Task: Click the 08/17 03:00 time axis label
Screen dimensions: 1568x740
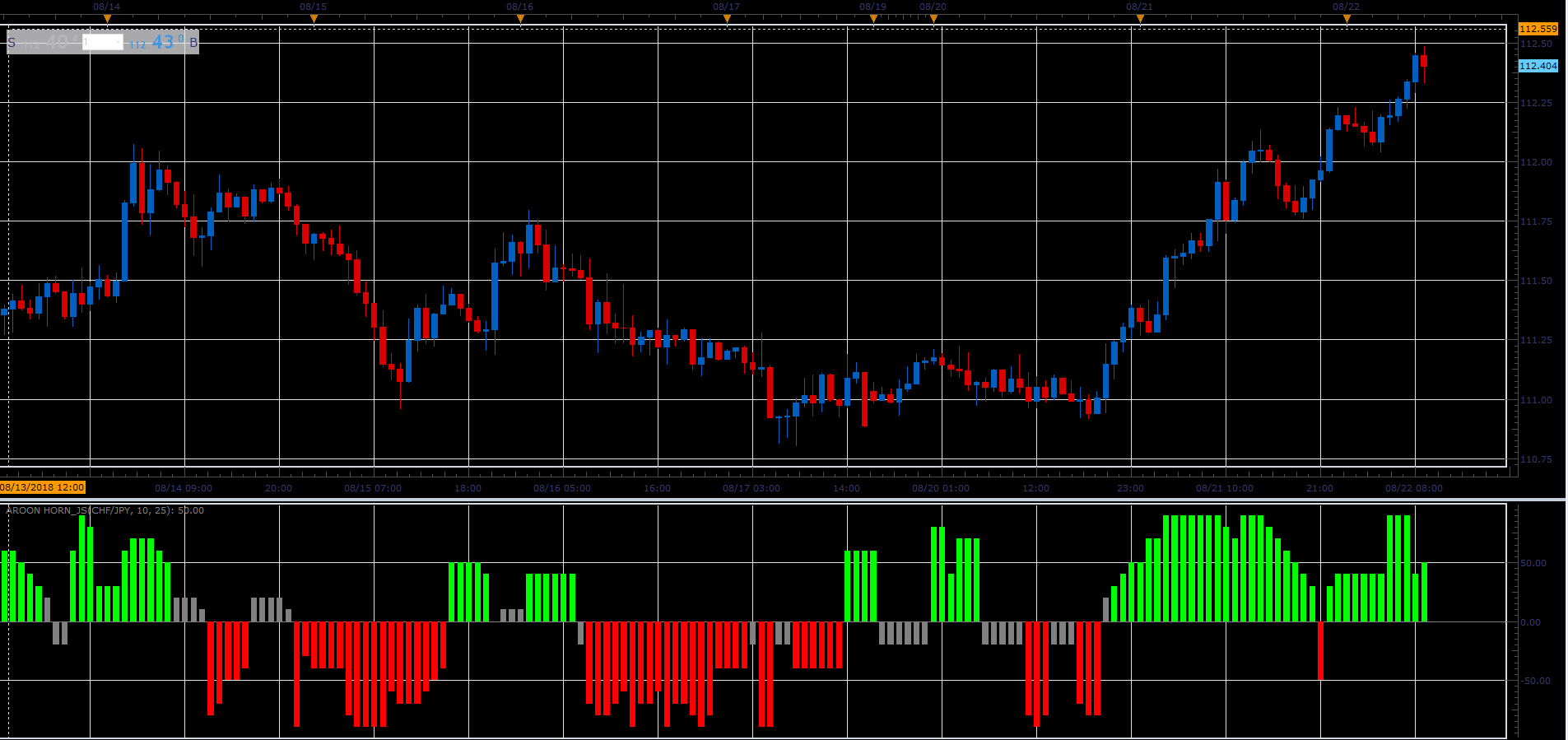Action: coord(751,488)
